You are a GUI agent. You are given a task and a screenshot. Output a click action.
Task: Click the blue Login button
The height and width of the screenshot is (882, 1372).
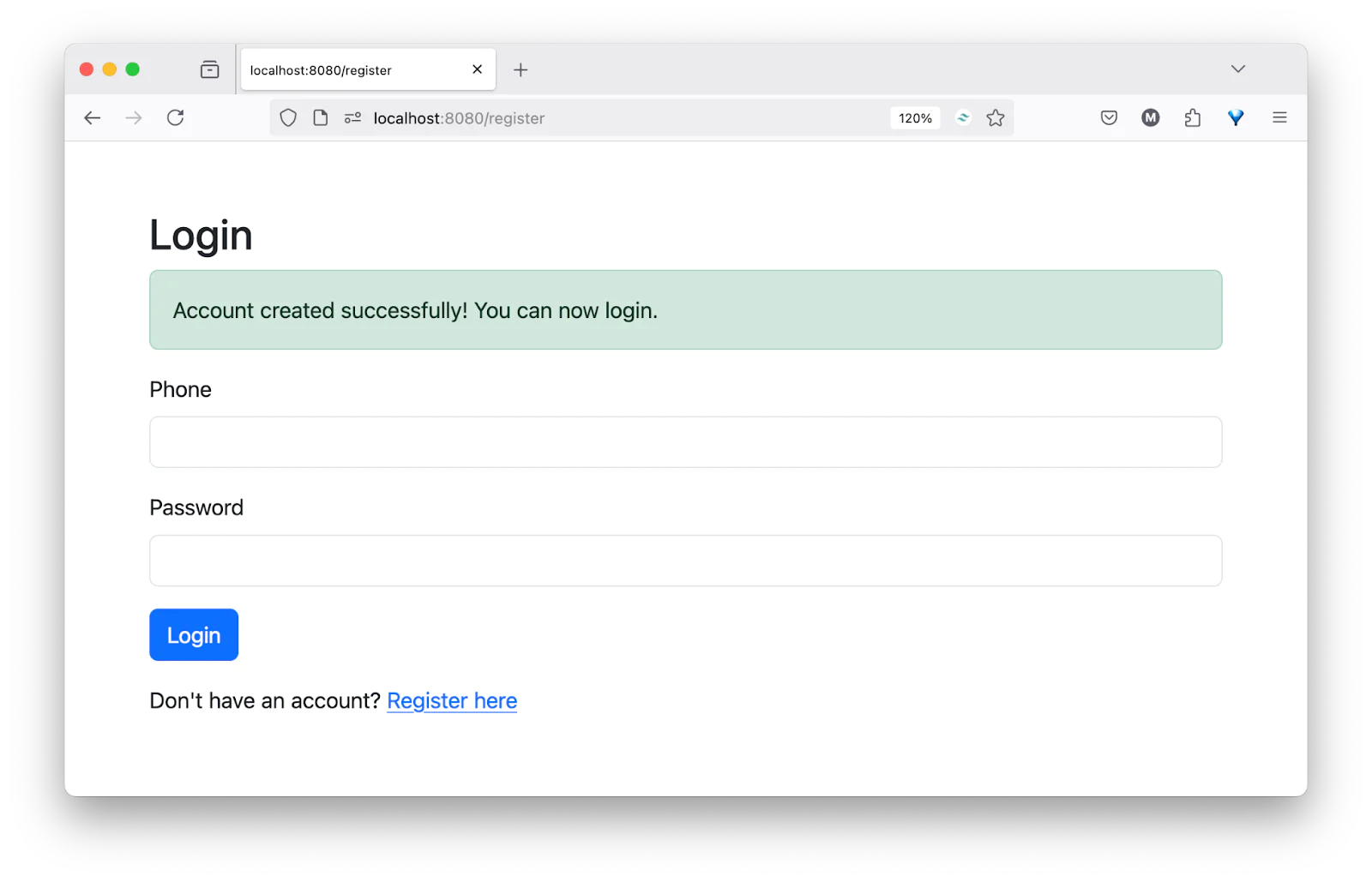193,634
